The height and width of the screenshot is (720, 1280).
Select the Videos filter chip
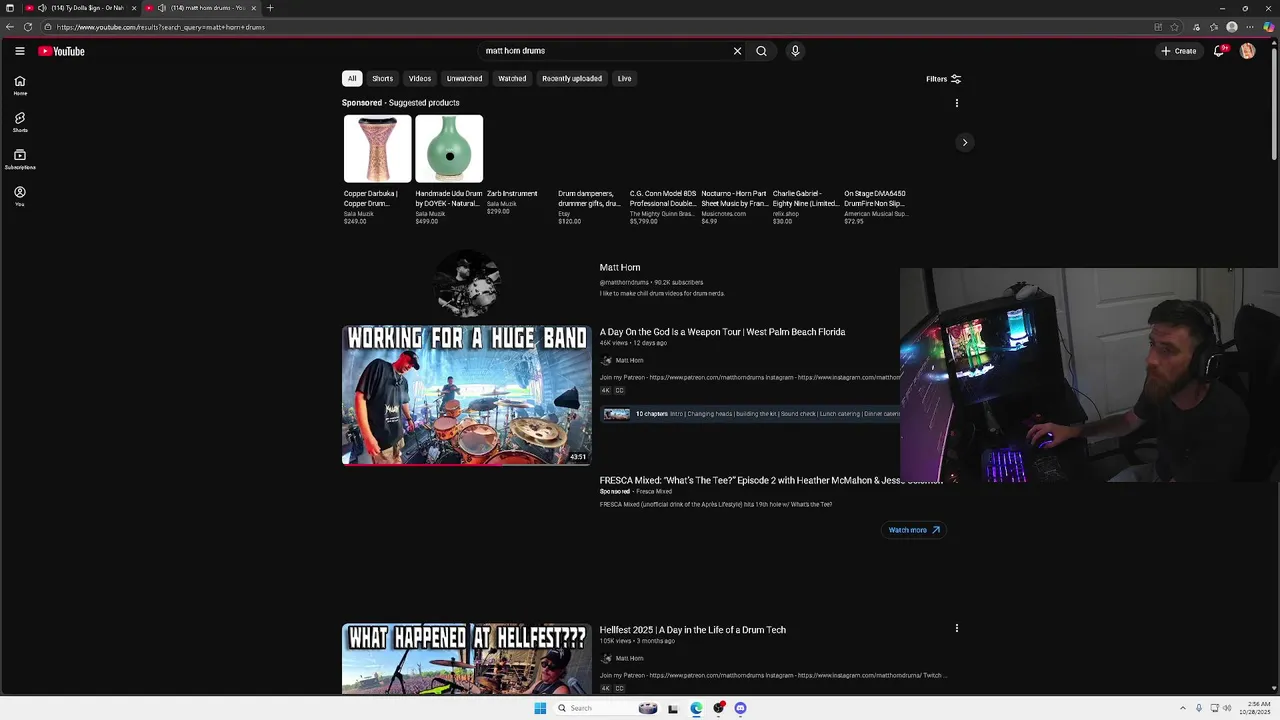tap(420, 79)
